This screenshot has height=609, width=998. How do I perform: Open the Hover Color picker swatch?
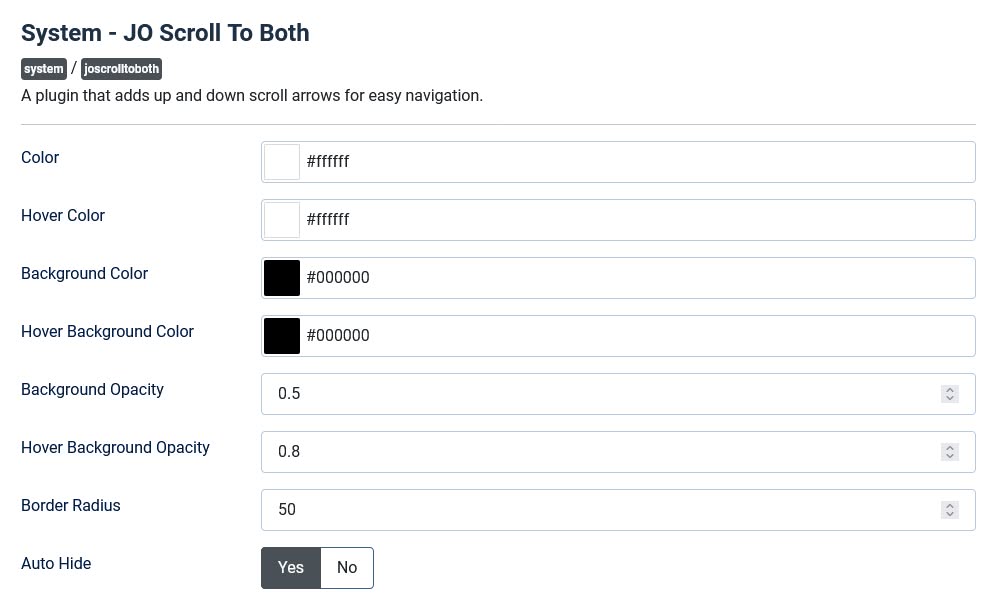(282, 219)
